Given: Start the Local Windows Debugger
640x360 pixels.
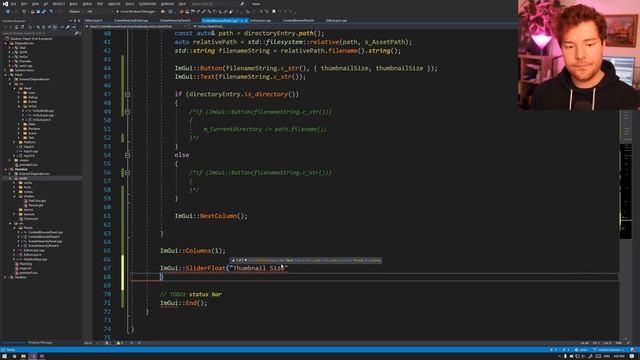Looking at the screenshot, I should [x=136, y=11].
